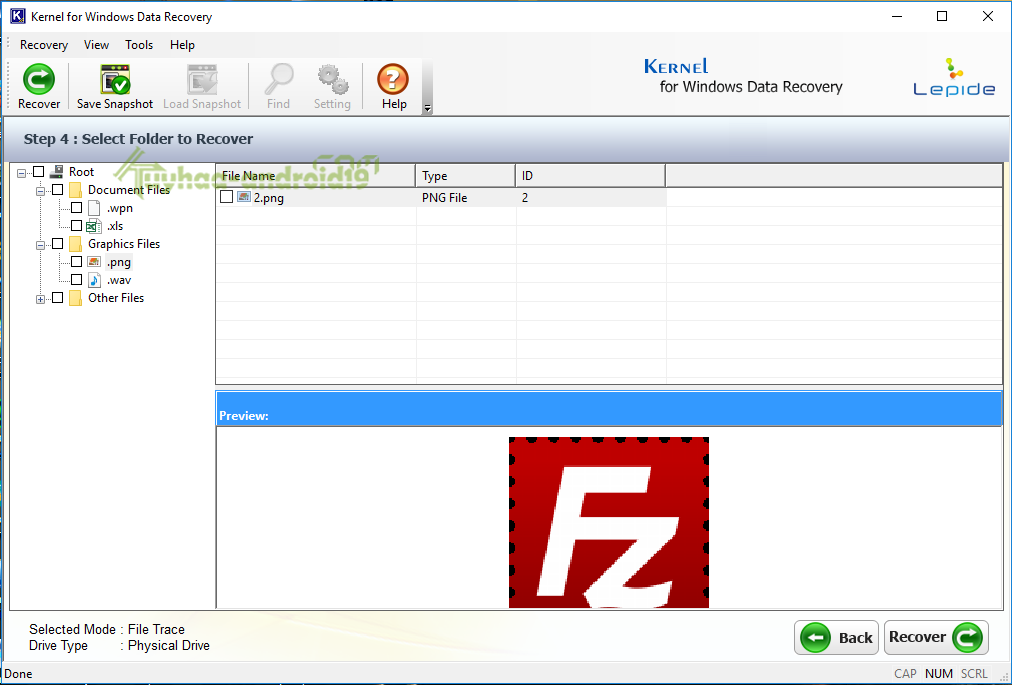Click the Lepide logo
The image size is (1012, 685).
[954, 77]
